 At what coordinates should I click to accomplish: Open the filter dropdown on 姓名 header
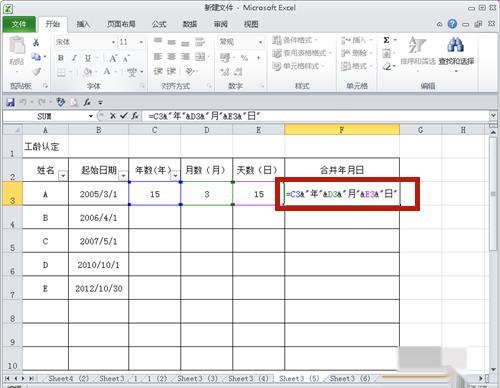[63, 175]
